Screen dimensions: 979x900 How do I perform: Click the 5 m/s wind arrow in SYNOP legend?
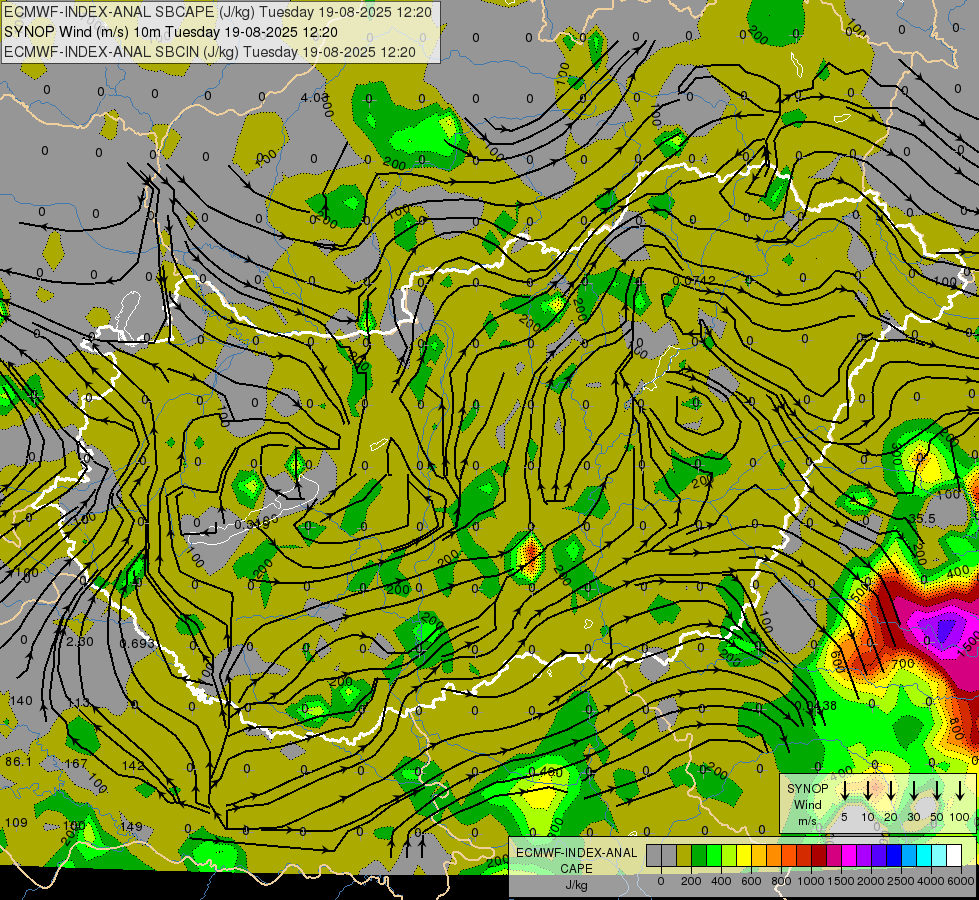pyautogui.click(x=844, y=791)
